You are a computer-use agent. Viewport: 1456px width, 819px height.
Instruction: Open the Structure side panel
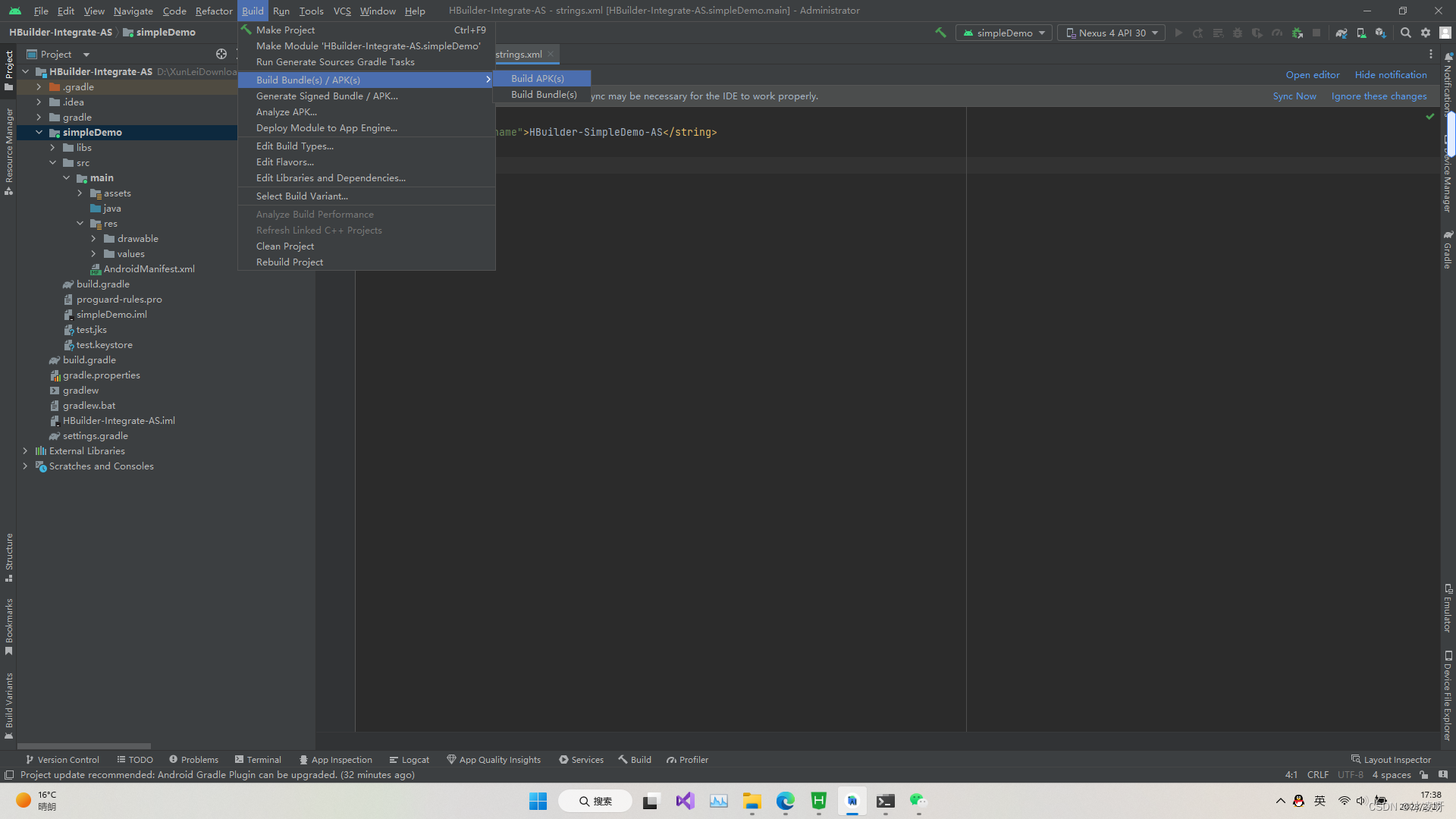9,557
